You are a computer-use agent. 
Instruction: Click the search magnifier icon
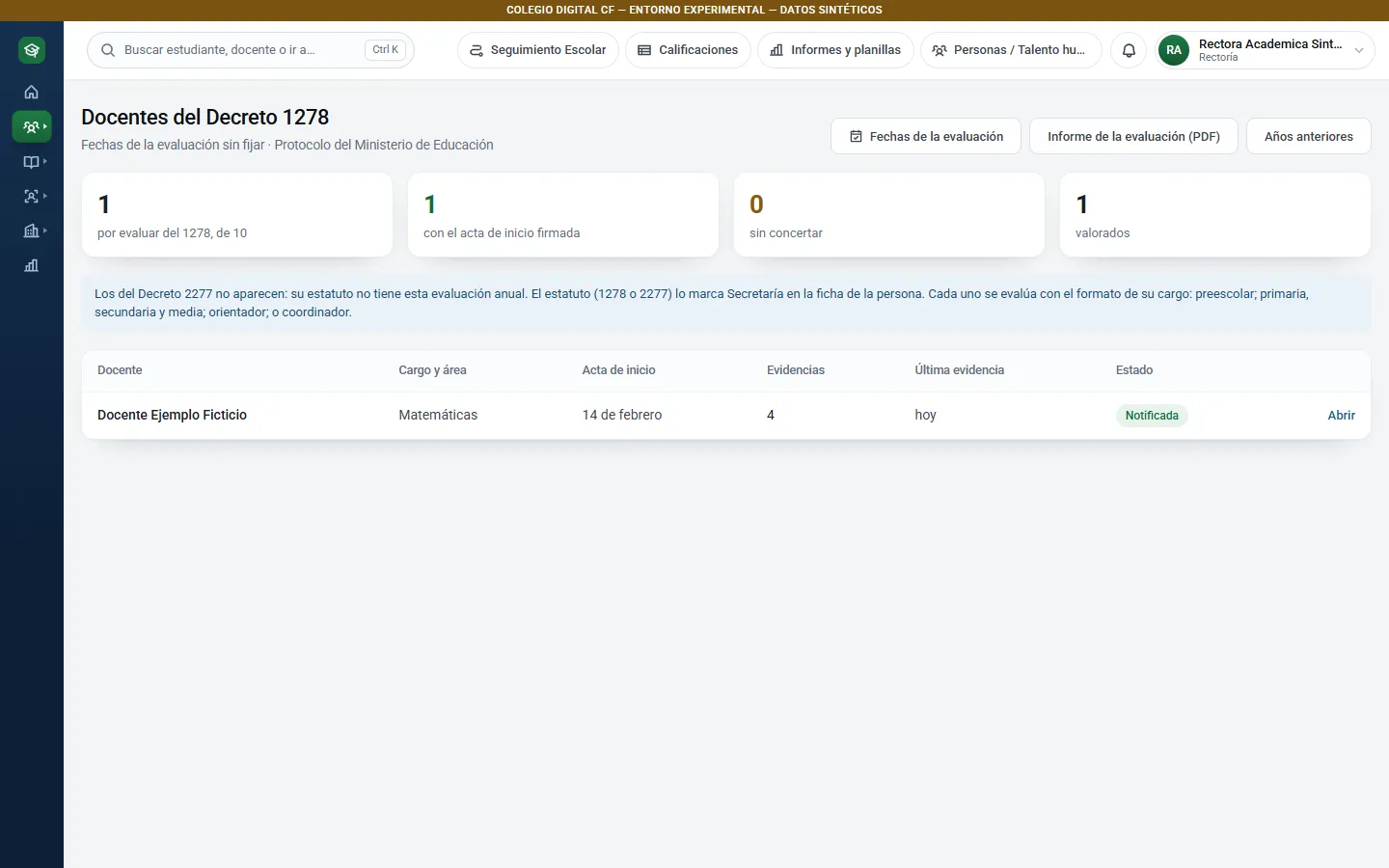tap(108, 50)
